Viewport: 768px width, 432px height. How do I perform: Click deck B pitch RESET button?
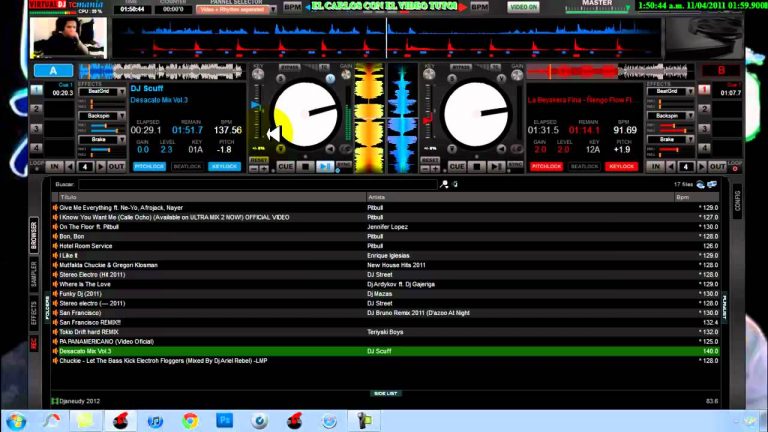tap(430, 160)
